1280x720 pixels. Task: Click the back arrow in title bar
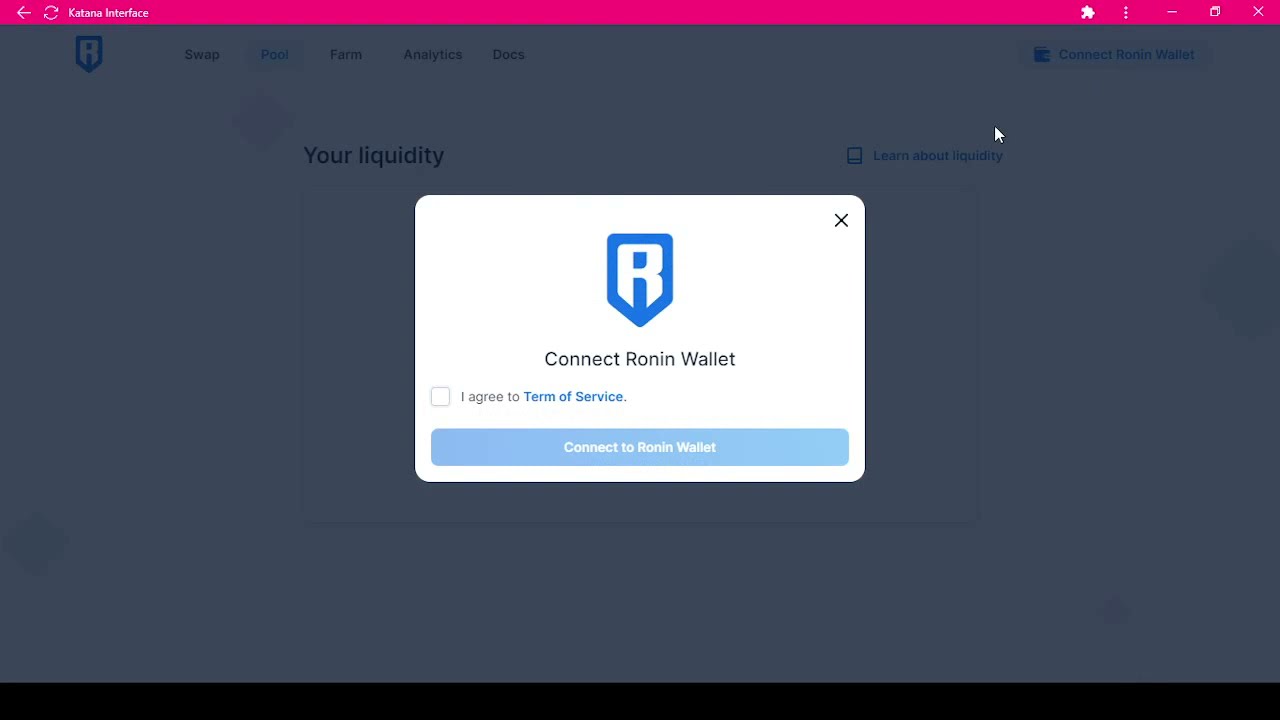(24, 13)
